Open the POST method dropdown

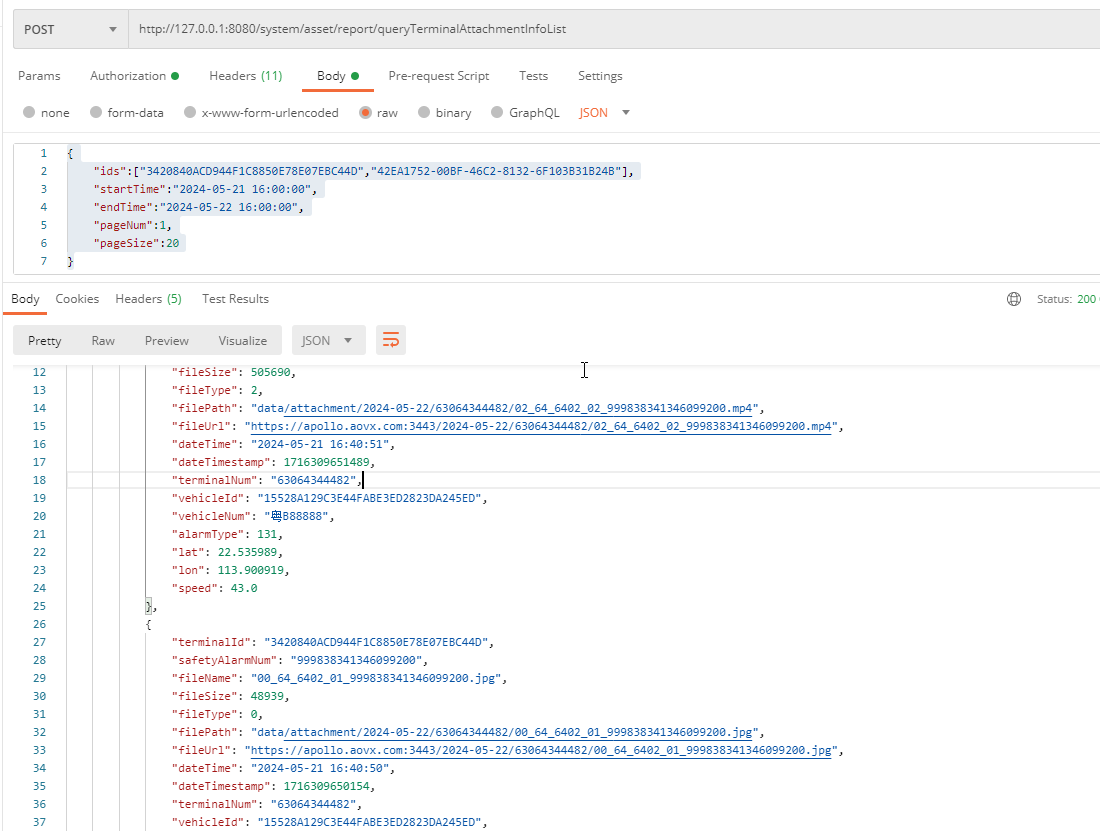70,29
